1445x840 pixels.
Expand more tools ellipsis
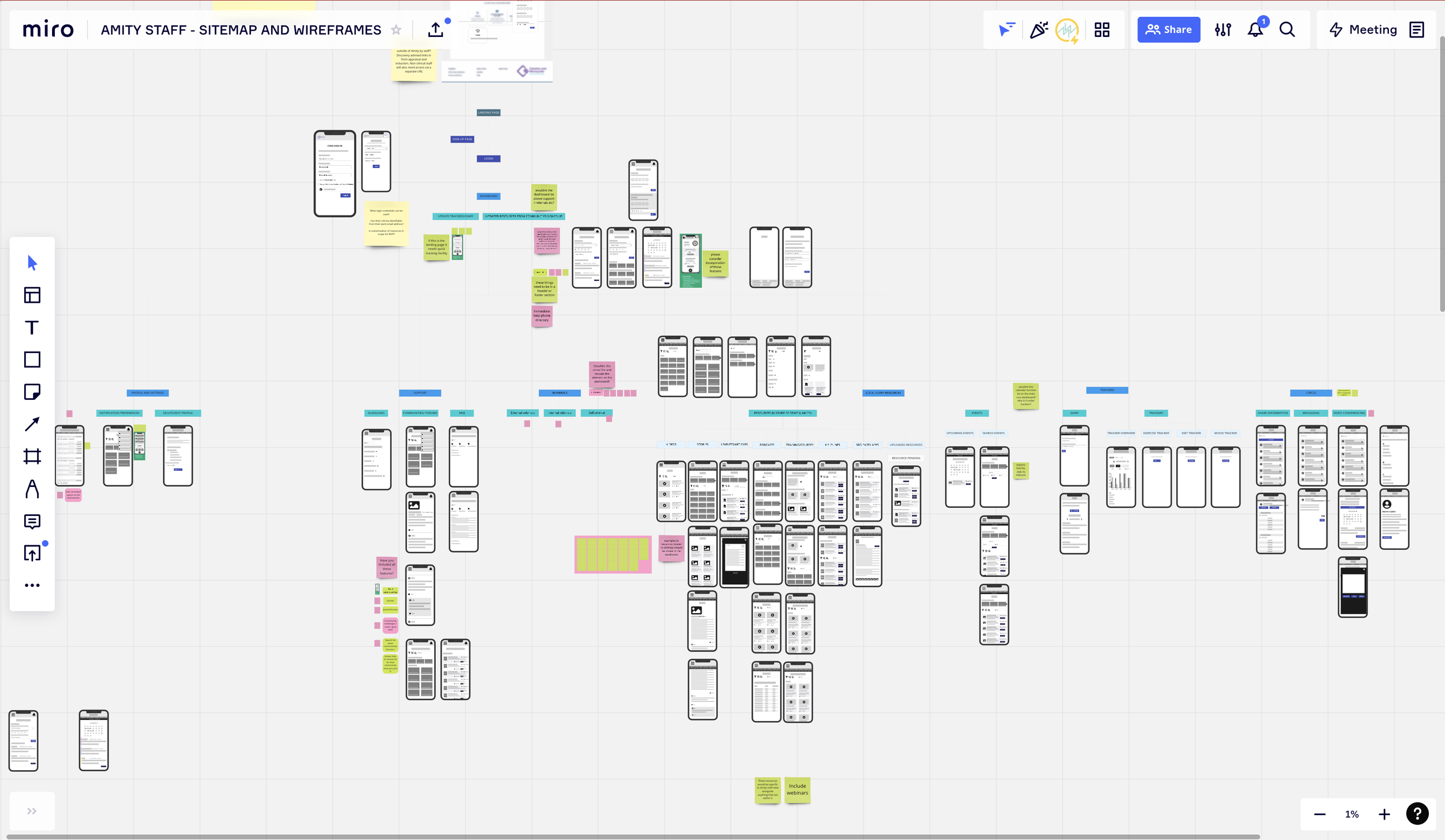pyautogui.click(x=32, y=586)
